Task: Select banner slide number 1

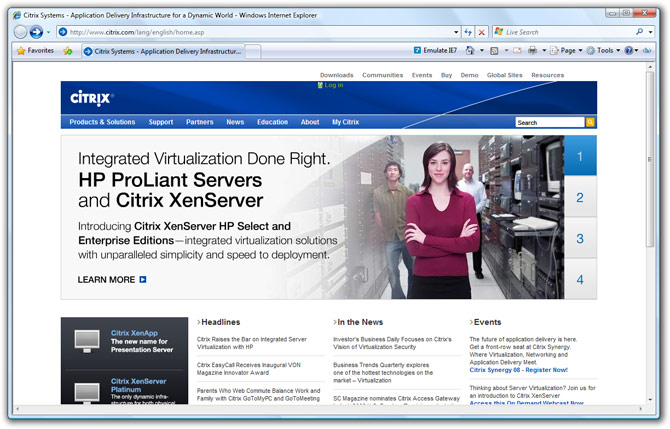Action: click(580, 156)
